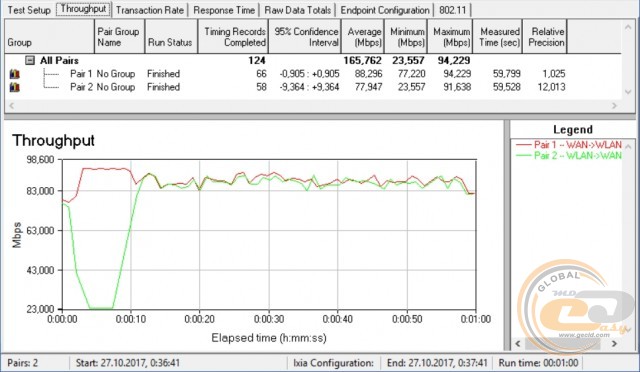The width and height of the screenshot is (640, 372).
Task: Click Pair 1 confidence interval -0,905 : +0,905
Action: pos(309,74)
